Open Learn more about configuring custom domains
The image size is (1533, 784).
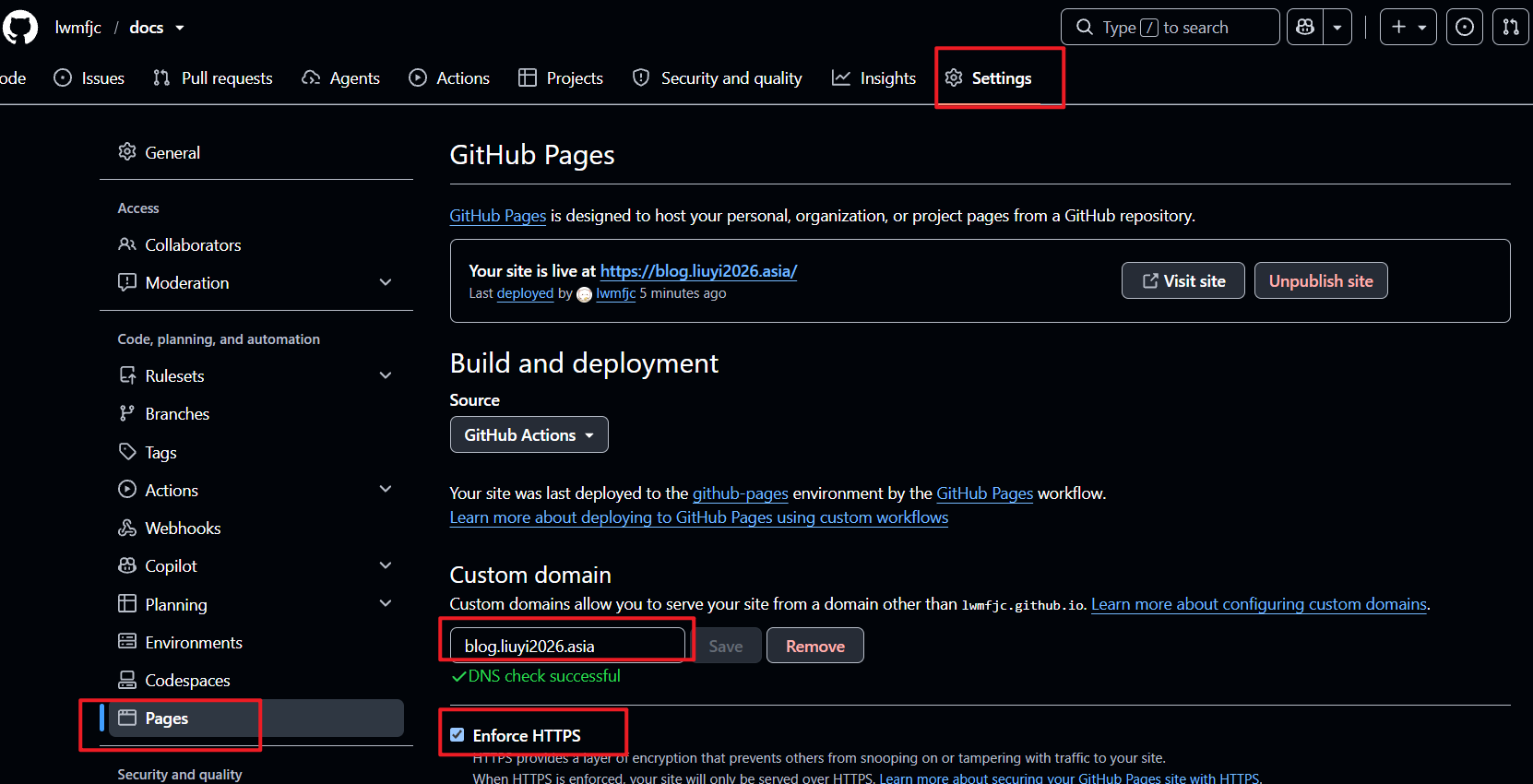point(1259,604)
